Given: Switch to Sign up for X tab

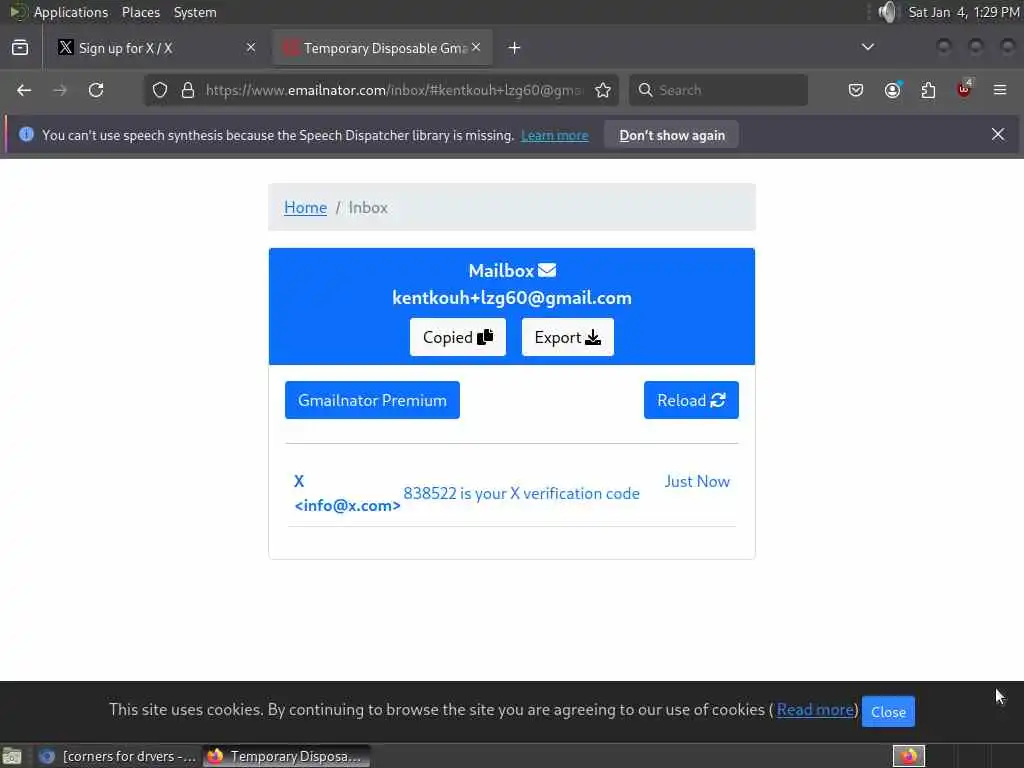Looking at the screenshot, I should 157,48.
